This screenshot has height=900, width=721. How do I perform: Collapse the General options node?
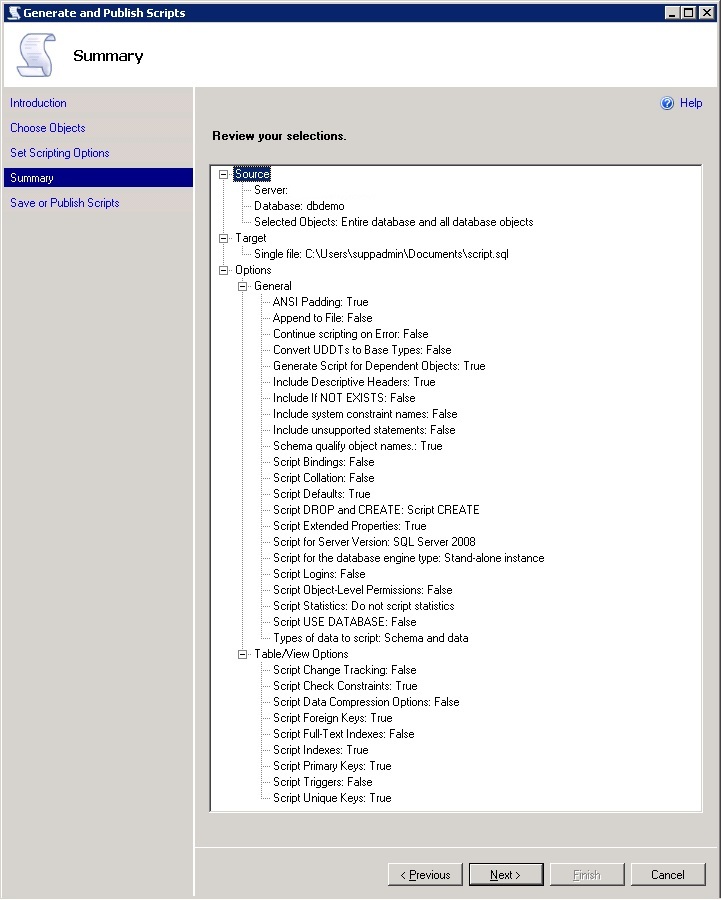pos(243,286)
